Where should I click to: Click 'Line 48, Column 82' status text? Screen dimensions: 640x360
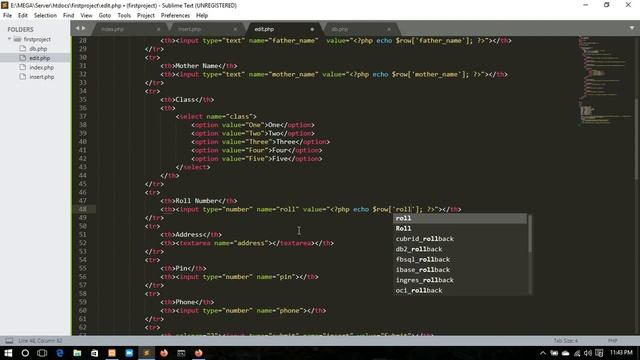40,340
